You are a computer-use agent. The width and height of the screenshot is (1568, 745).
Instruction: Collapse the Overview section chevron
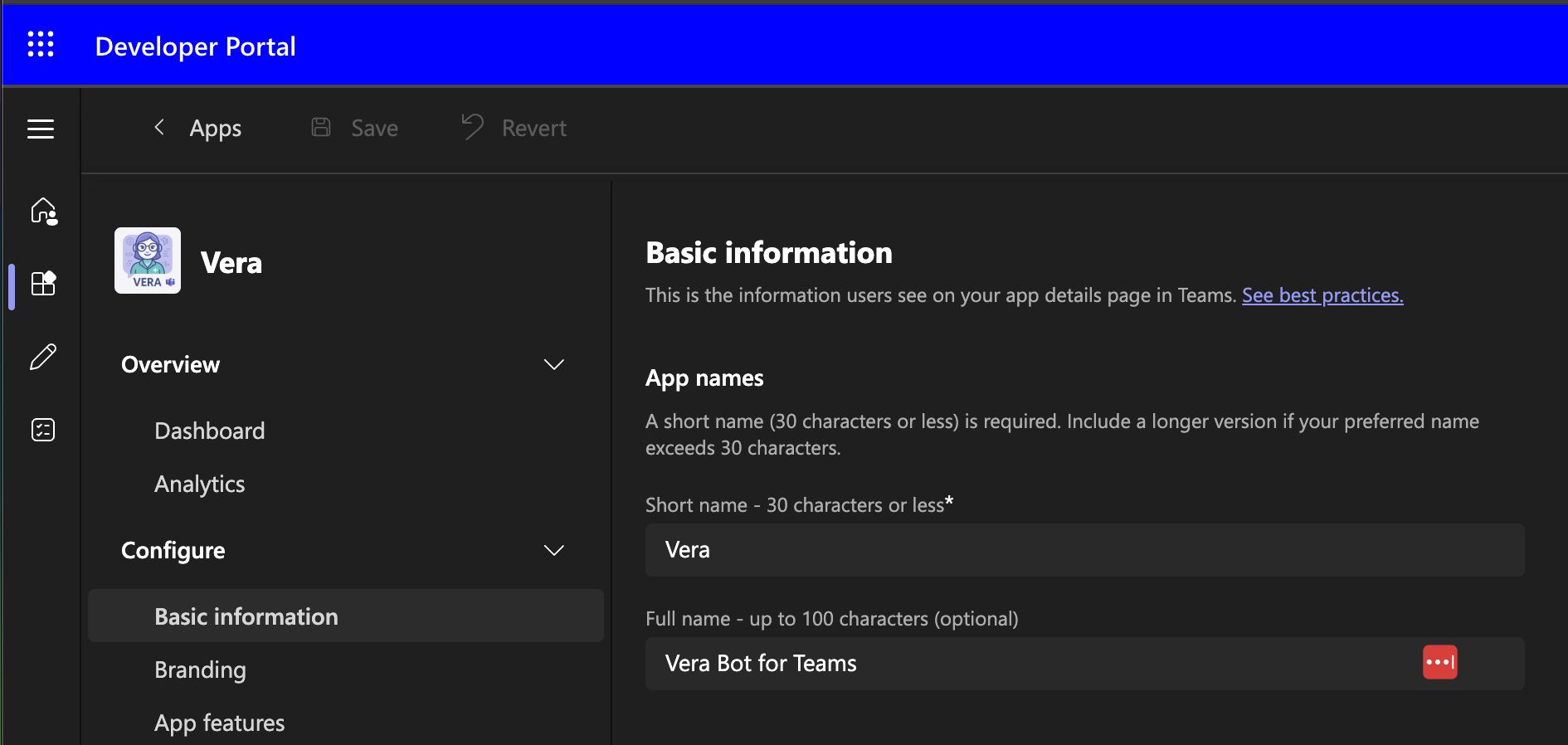click(x=553, y=364)
